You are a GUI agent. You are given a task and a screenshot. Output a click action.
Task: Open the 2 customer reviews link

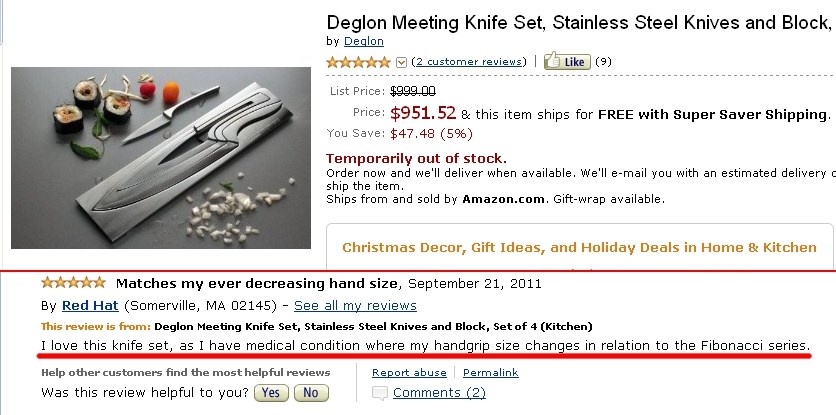(x=468, y=62)
